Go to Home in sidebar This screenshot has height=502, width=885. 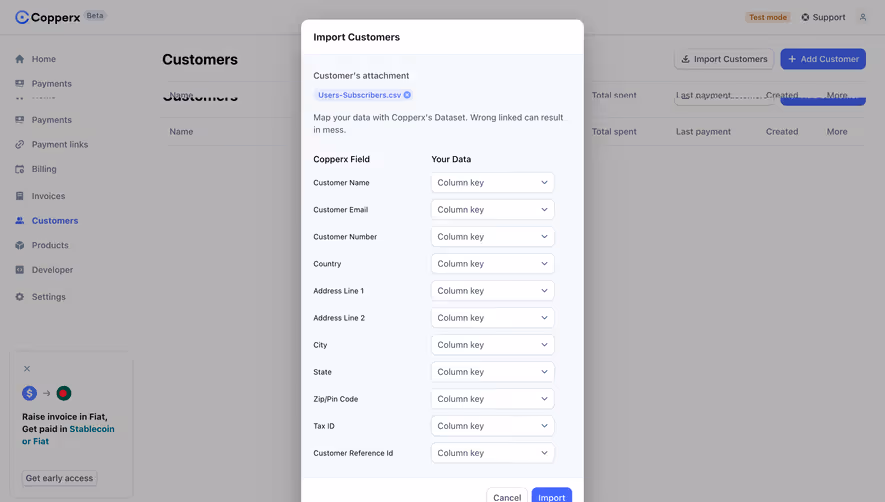point(43,59)
